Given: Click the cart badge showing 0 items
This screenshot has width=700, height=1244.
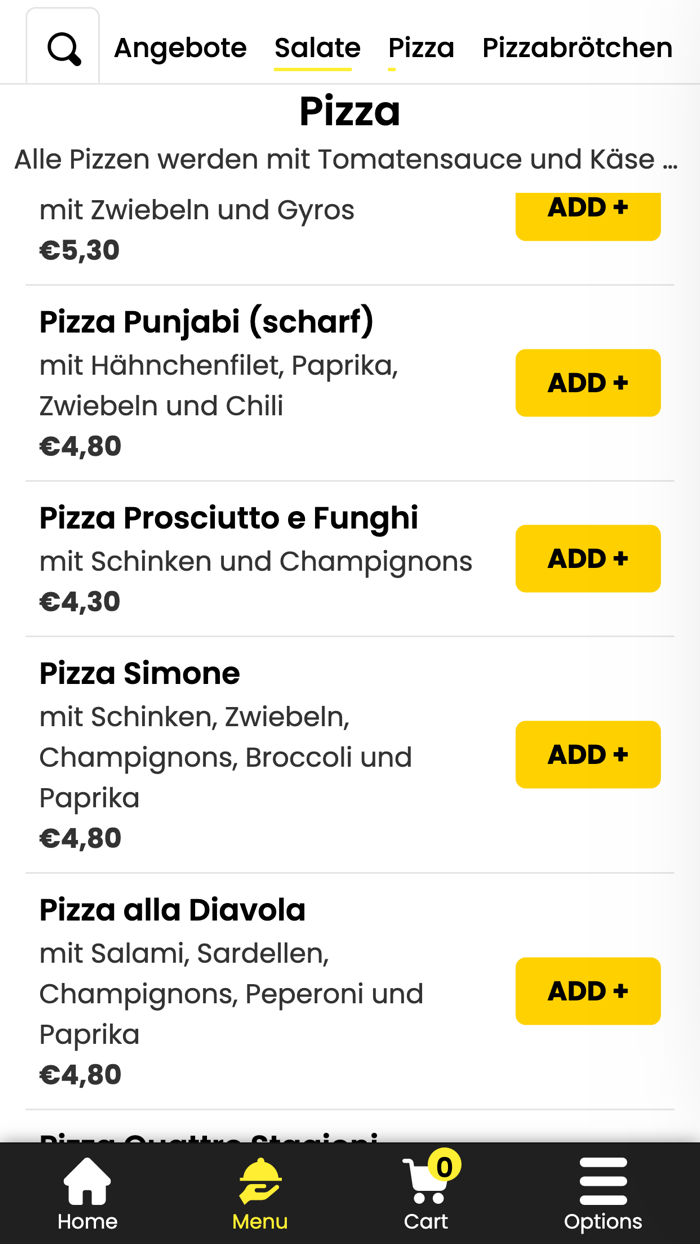Looking at the screenshot, I should pos(447,1163).
